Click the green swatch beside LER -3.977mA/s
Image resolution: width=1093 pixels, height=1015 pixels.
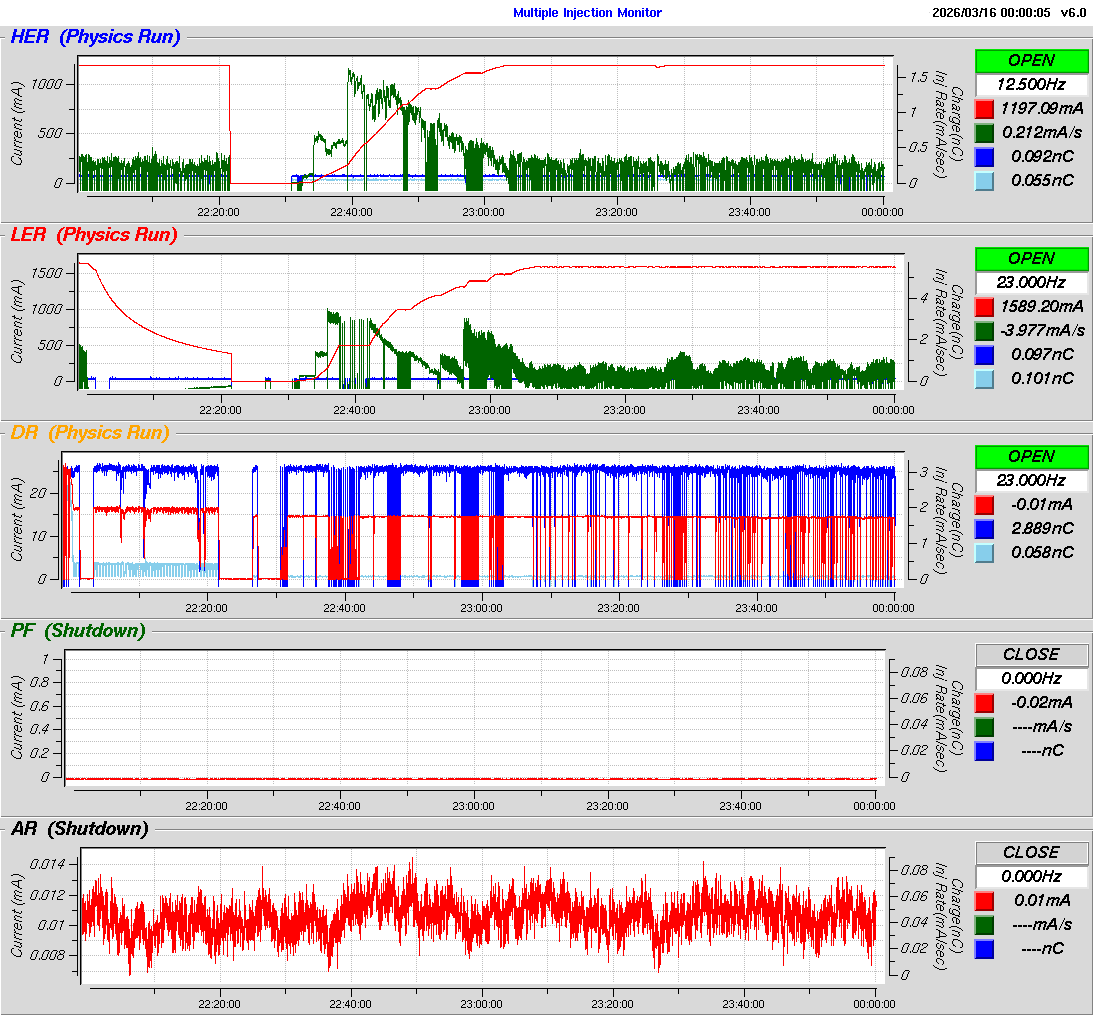coord(985,330)
